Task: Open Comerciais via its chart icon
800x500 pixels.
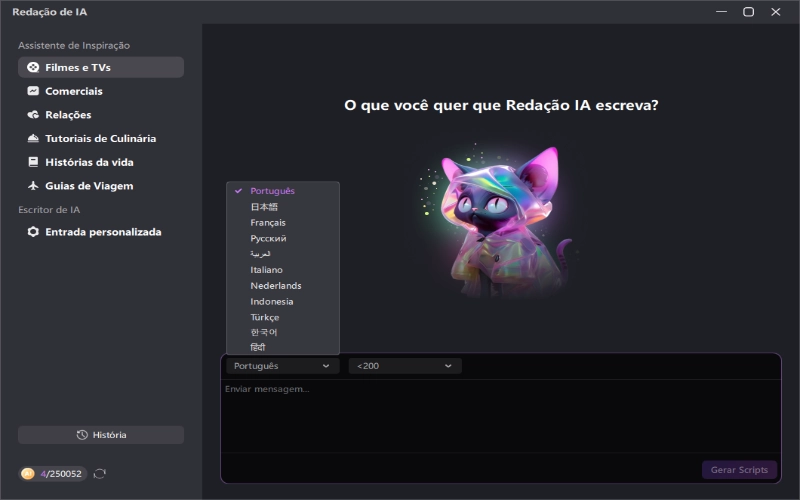Action: [x=33, y=91]
